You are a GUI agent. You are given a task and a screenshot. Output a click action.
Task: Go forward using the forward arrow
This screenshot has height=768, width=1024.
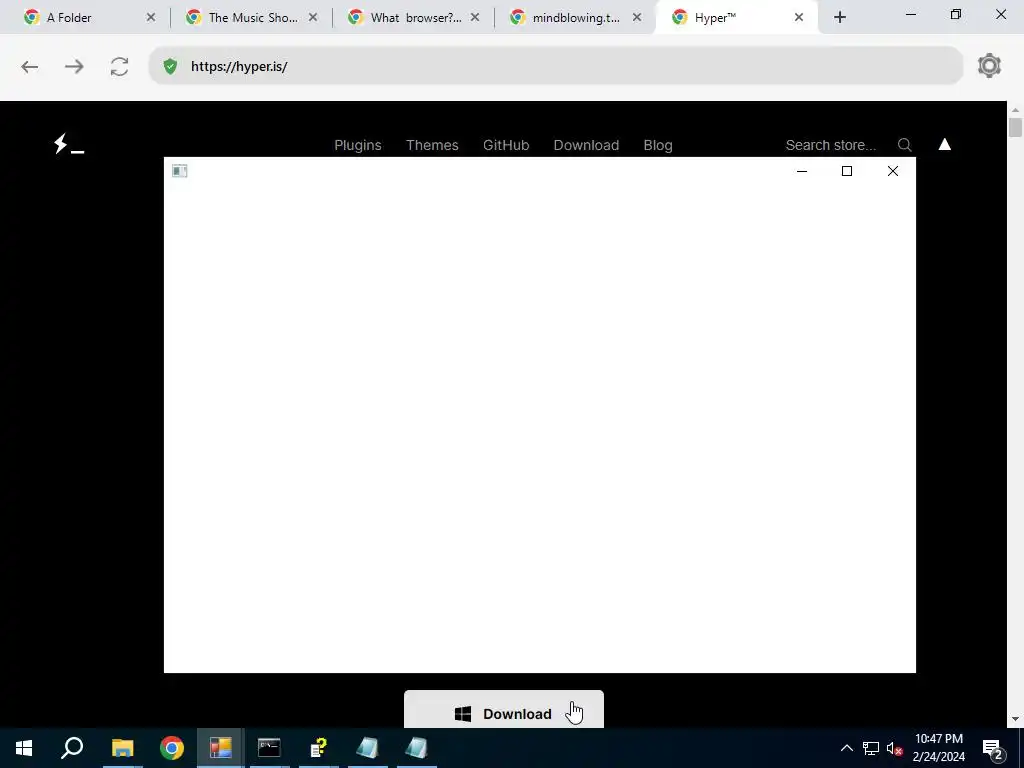click(74, 67)
